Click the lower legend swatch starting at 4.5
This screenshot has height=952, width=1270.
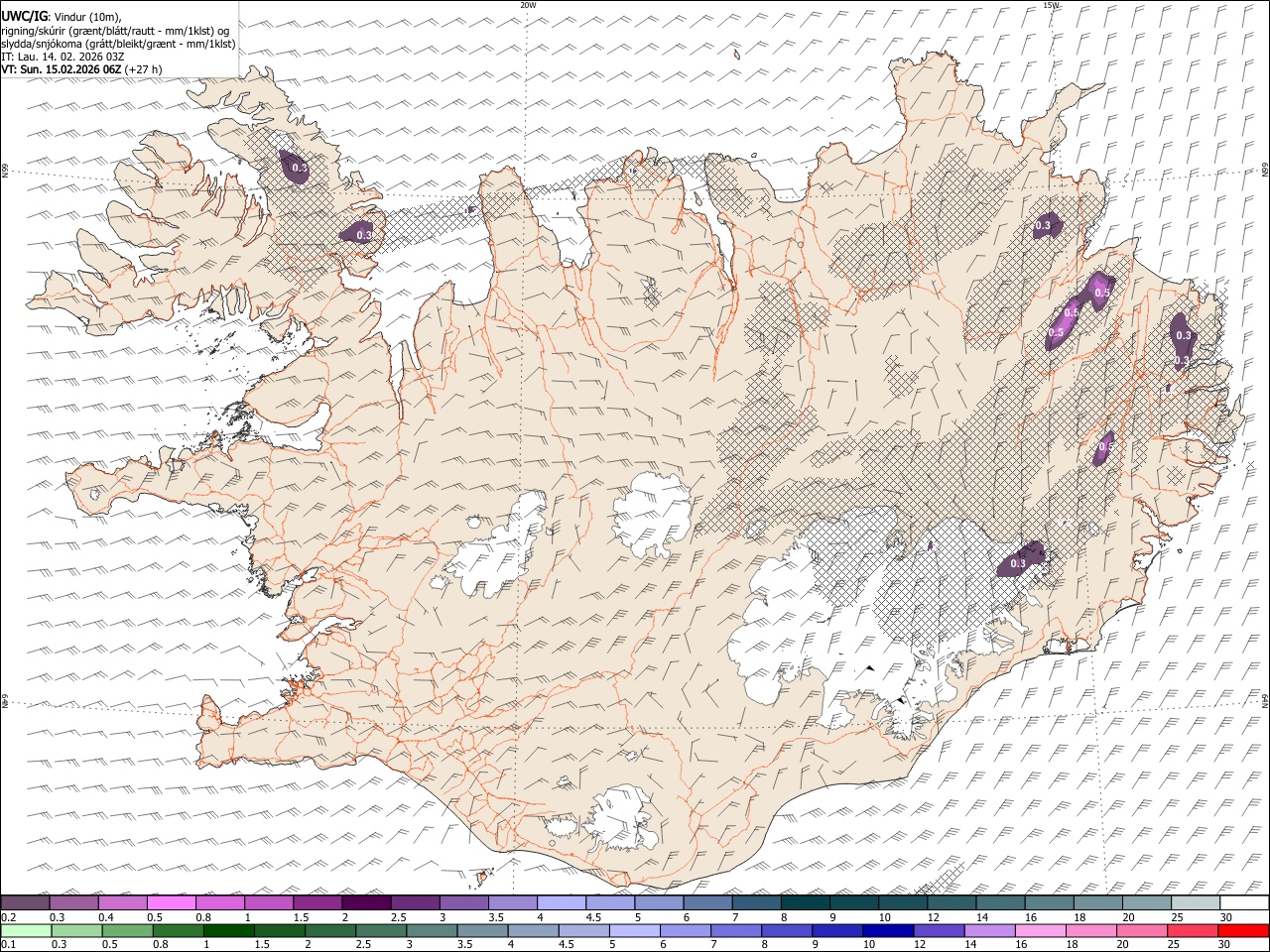coord(583,930)
